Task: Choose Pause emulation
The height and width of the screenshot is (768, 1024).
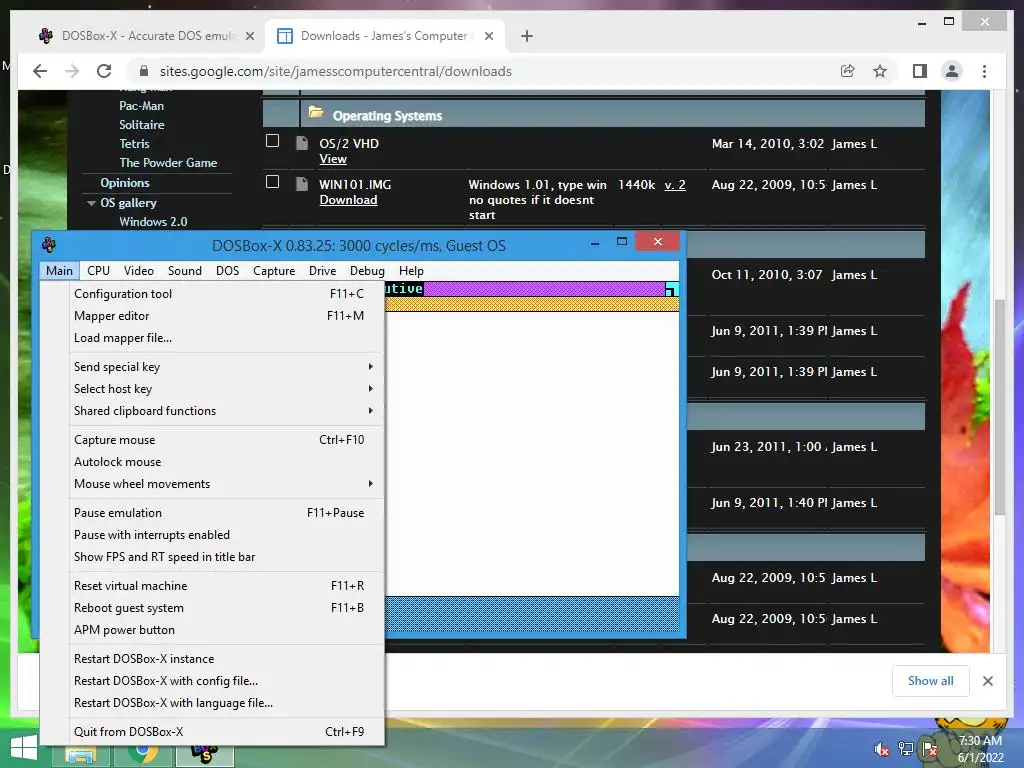Action: 227,513
